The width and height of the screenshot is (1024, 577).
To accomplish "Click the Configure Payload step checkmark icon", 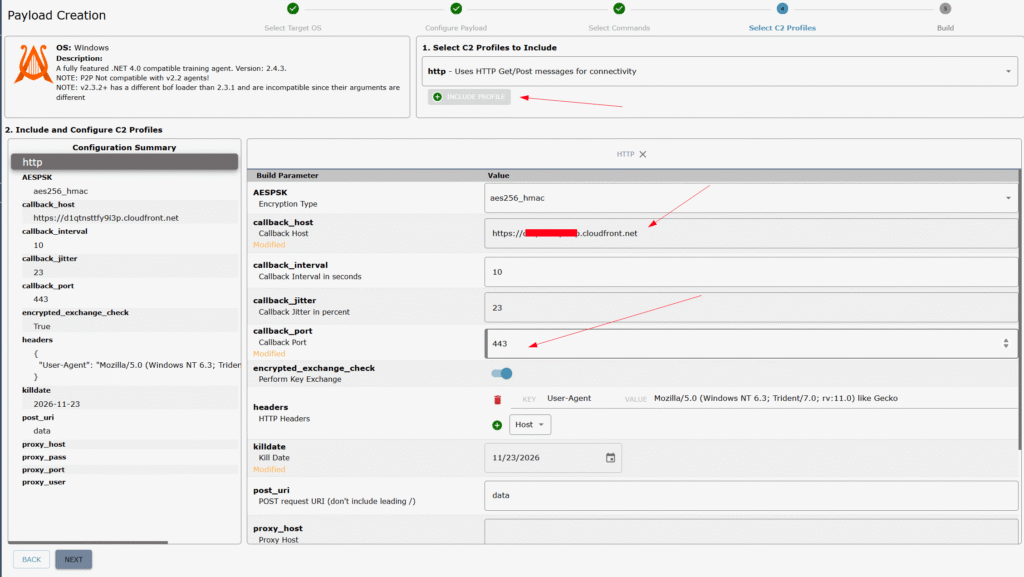I will (x=456, y=8).
